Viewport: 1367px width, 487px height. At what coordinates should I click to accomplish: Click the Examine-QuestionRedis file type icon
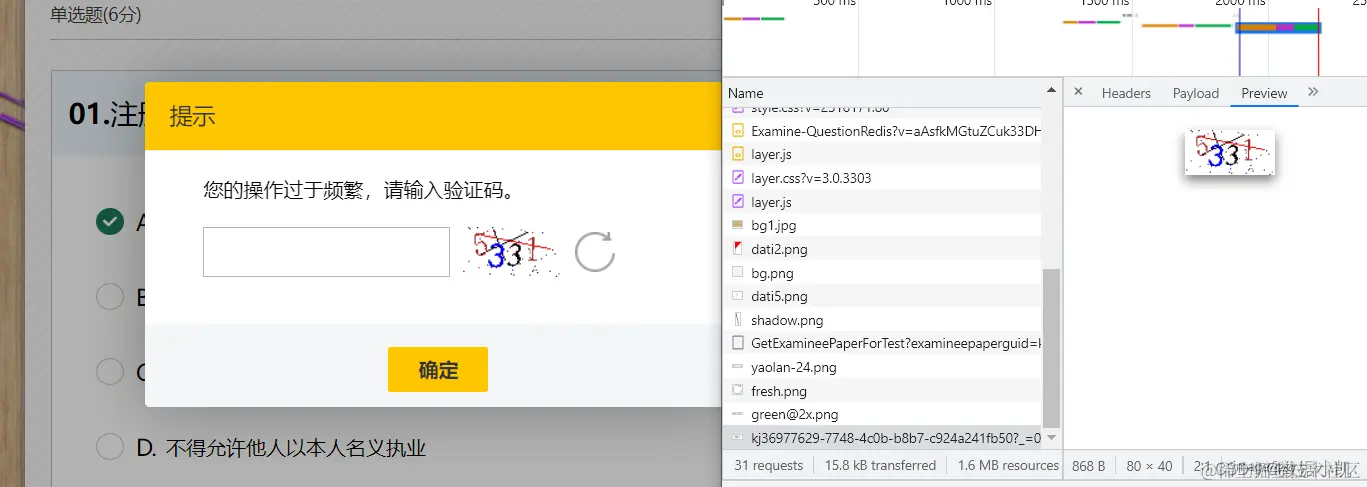click(x=738, y=130)
